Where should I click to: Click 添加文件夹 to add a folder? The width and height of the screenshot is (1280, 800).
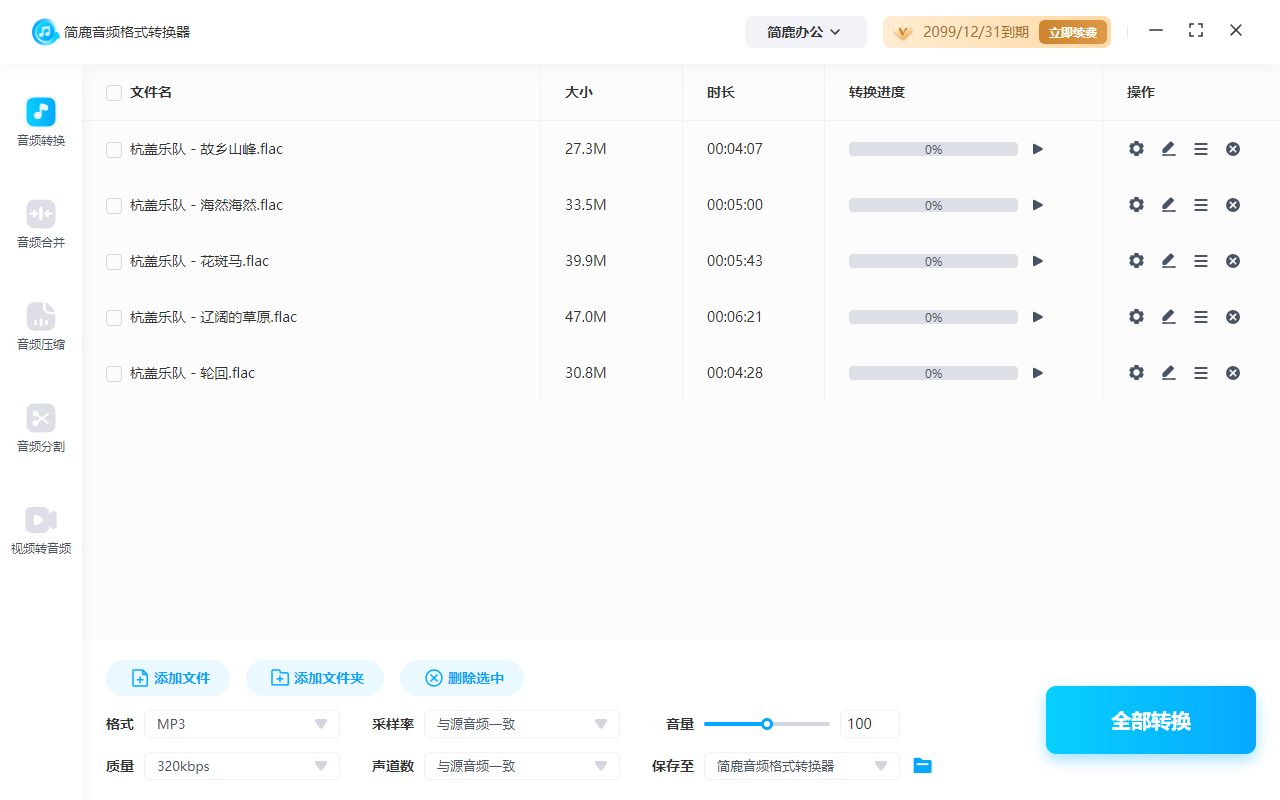coord(315,677)
